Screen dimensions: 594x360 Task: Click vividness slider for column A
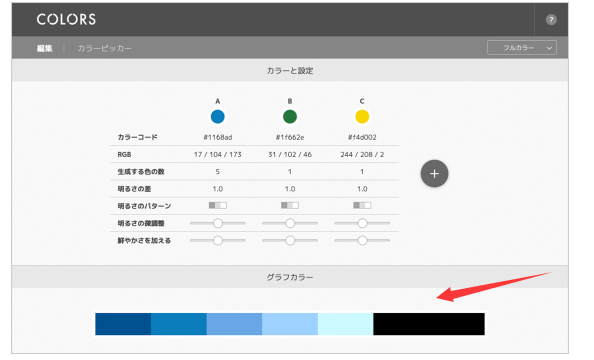coord(217,240)
